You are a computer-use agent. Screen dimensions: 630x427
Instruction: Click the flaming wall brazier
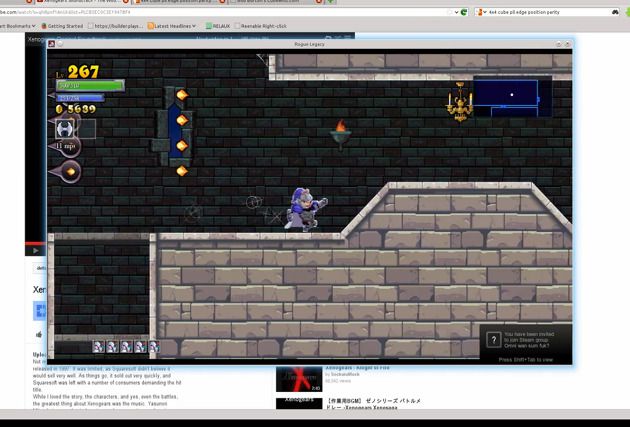point(341,135)
